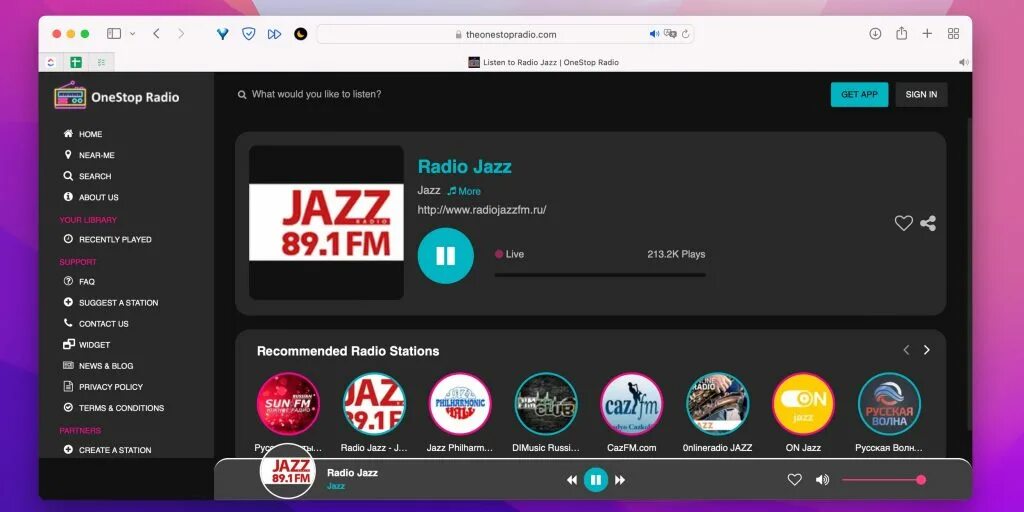Screen dimensions: 1024x512
Task: Show next recommended stations arrow
Action: [926, 350]
